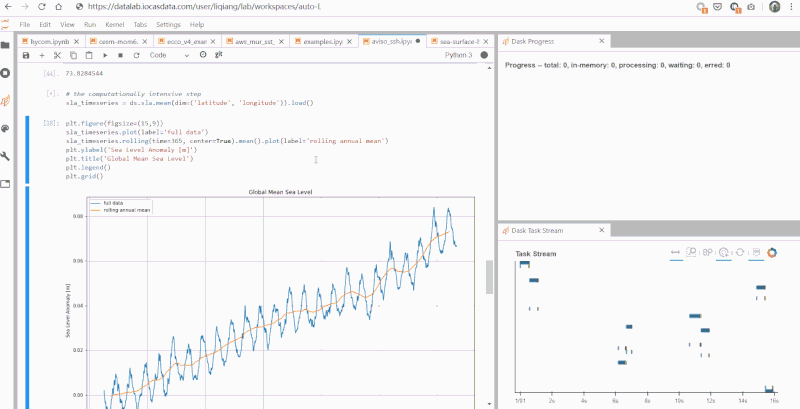Click the Python 3 kernel name
This screenshot has width=800, height=409.
click(x=458, y=55)
